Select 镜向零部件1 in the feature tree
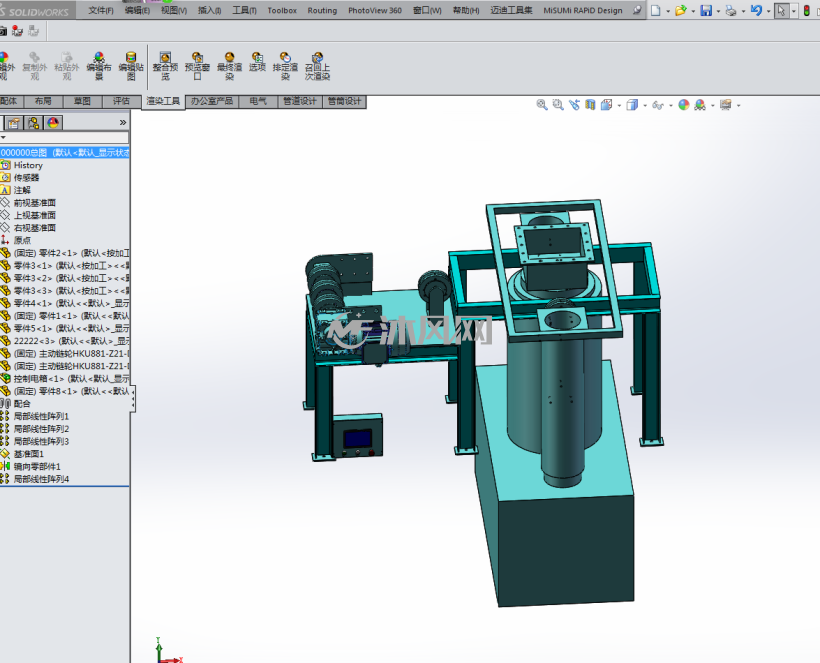 (37, 466)
